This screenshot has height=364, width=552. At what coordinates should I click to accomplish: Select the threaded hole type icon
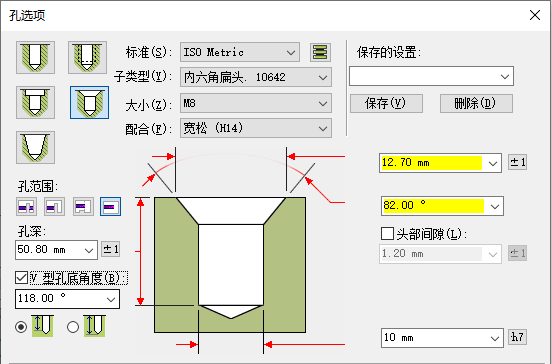[87, 57]
